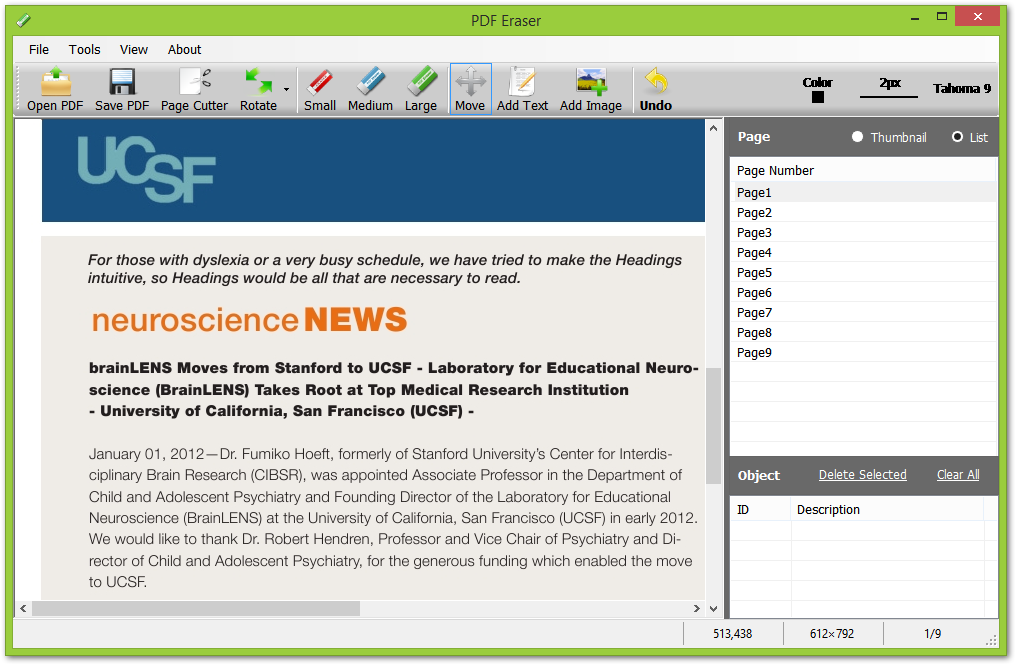Select Page4 in the page list
1016x665 pixels.
[863, 253]
